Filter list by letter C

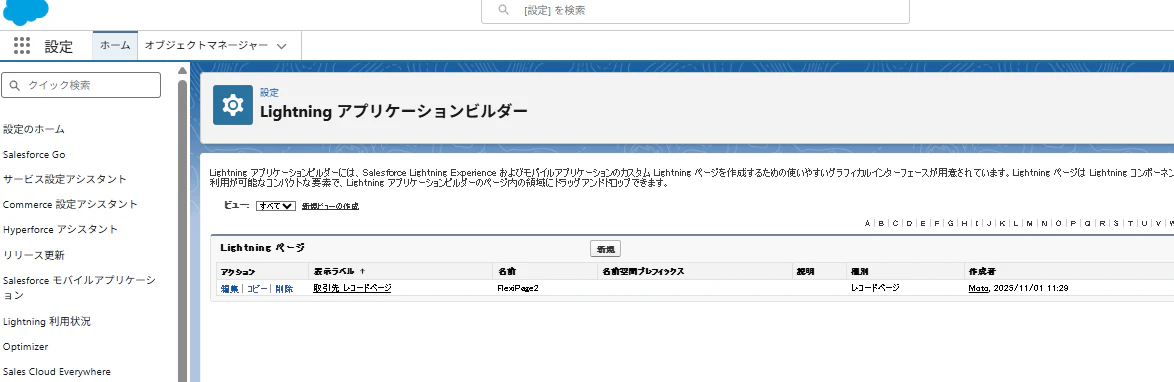(895, 223)
